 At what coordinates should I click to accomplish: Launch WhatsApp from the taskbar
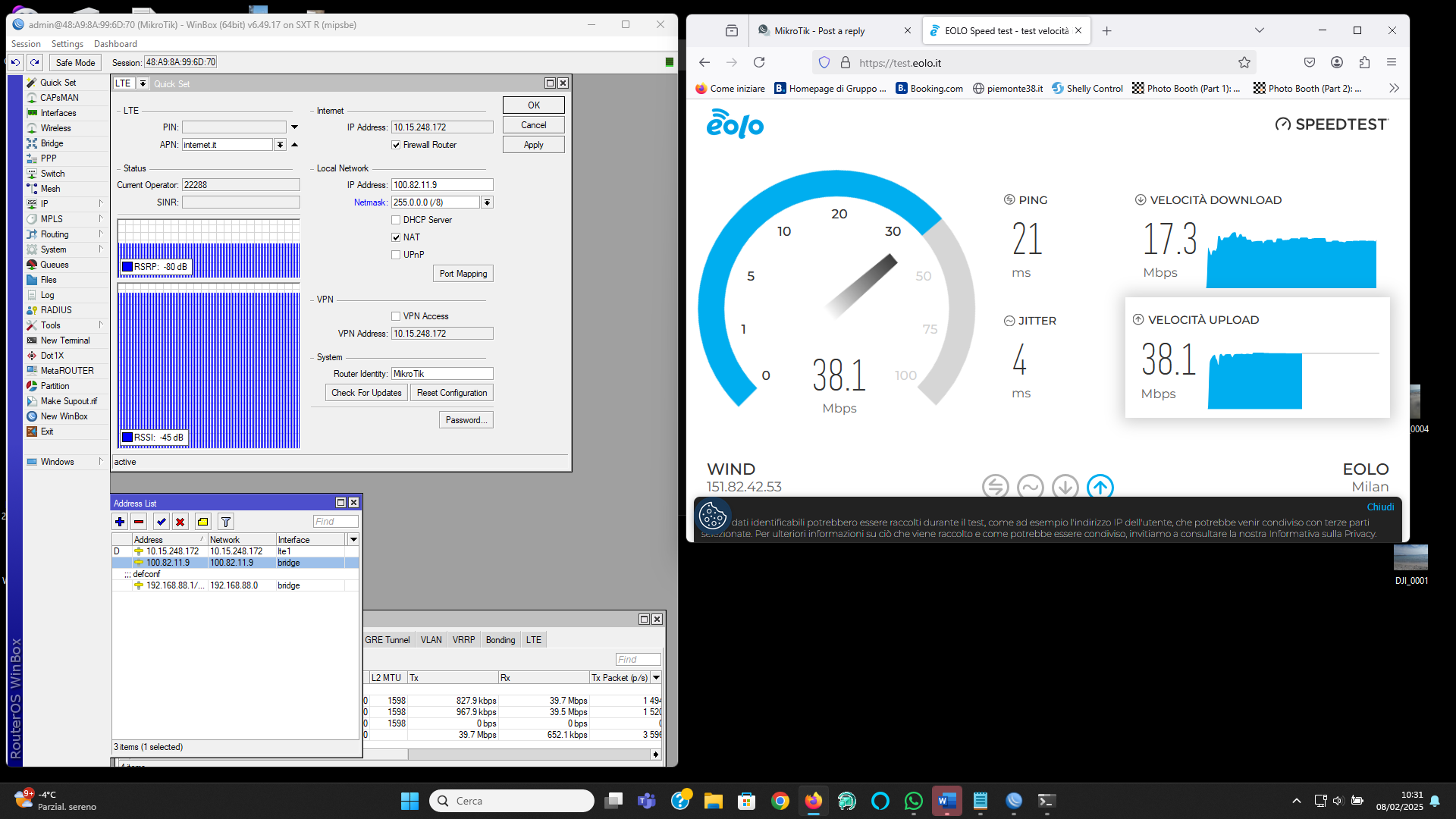[x=914, y=801]
